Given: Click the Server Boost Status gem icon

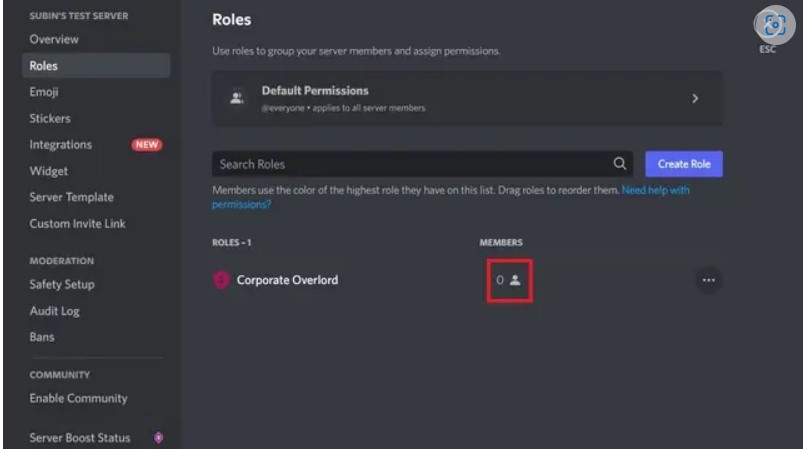Looking at the screenshot, I should pos(157,438).
